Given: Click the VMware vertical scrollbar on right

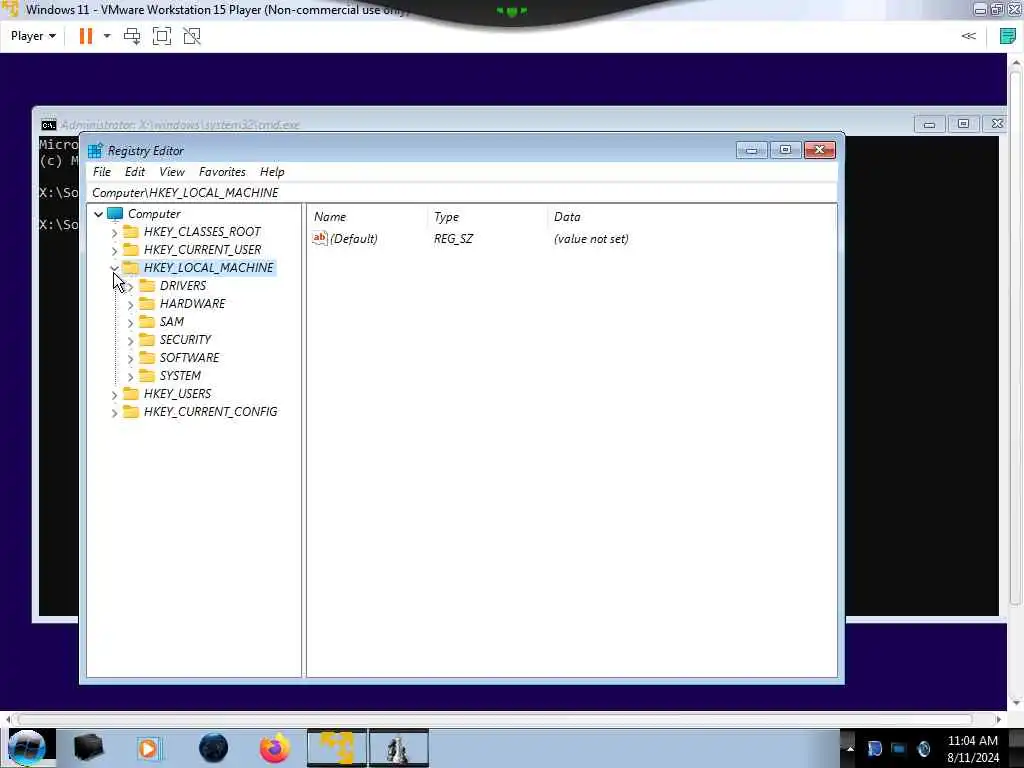Looking at the screenshot, I should pyautogui.click(x=1016, y=337).
